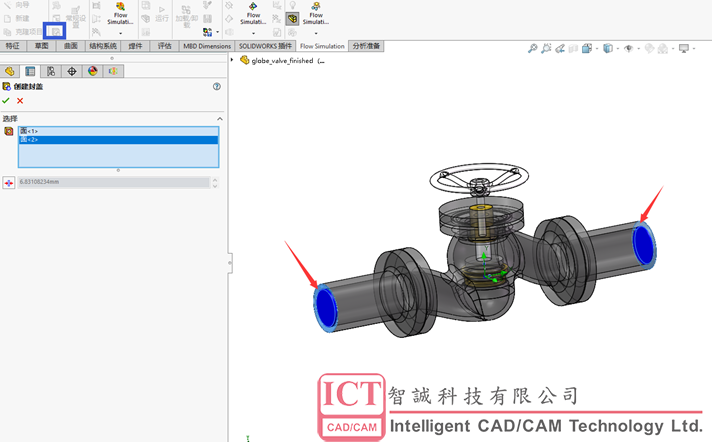712x442 pixels.
Task: Toggle the highlighted Flow Simulation cube button
Action: 292,18
